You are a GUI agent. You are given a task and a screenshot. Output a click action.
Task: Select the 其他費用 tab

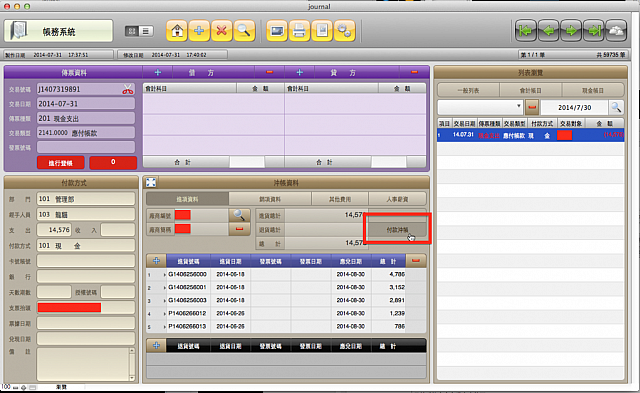tap(340, 199)
